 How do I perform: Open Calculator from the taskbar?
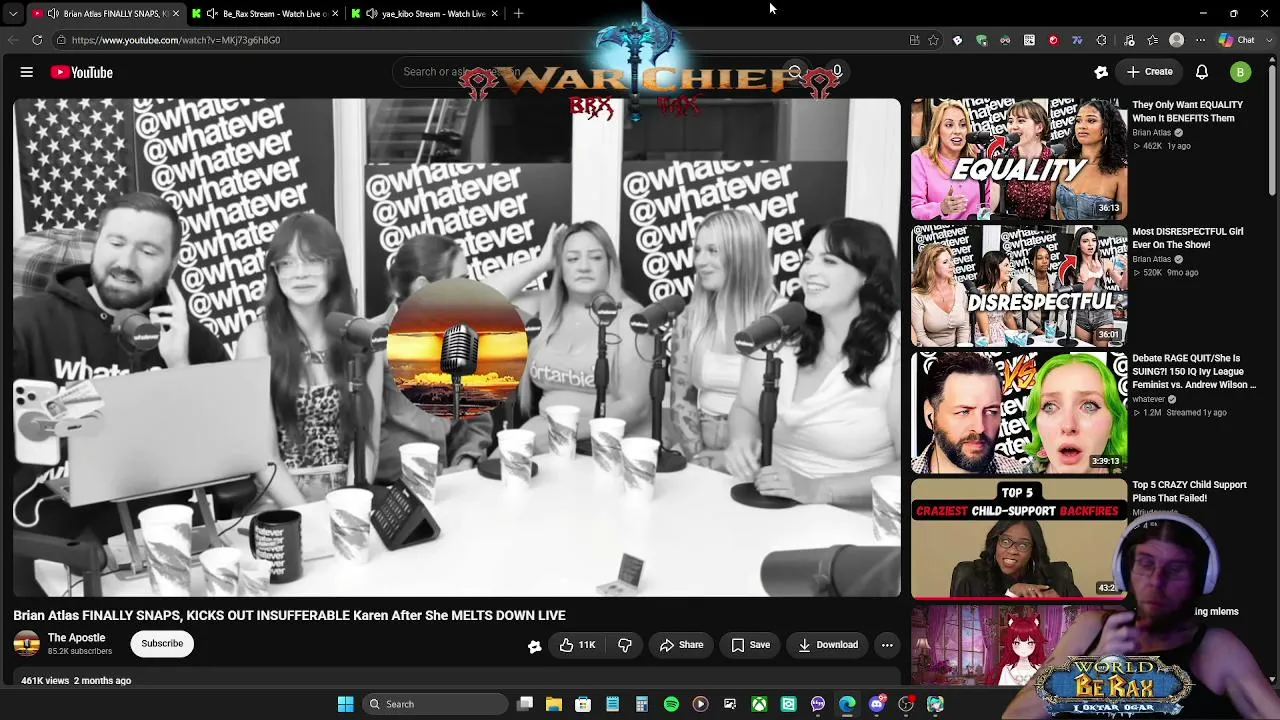(x=642, y=704)
